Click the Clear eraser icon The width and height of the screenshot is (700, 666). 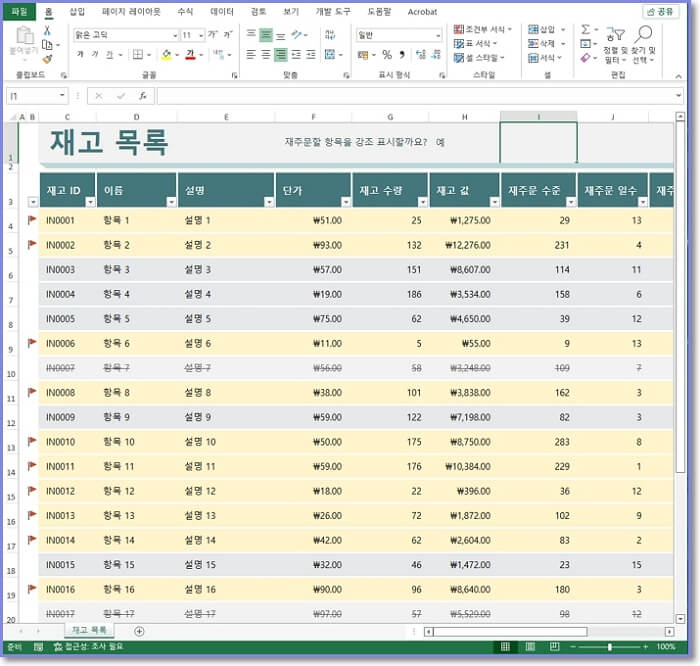pos(585,58)
